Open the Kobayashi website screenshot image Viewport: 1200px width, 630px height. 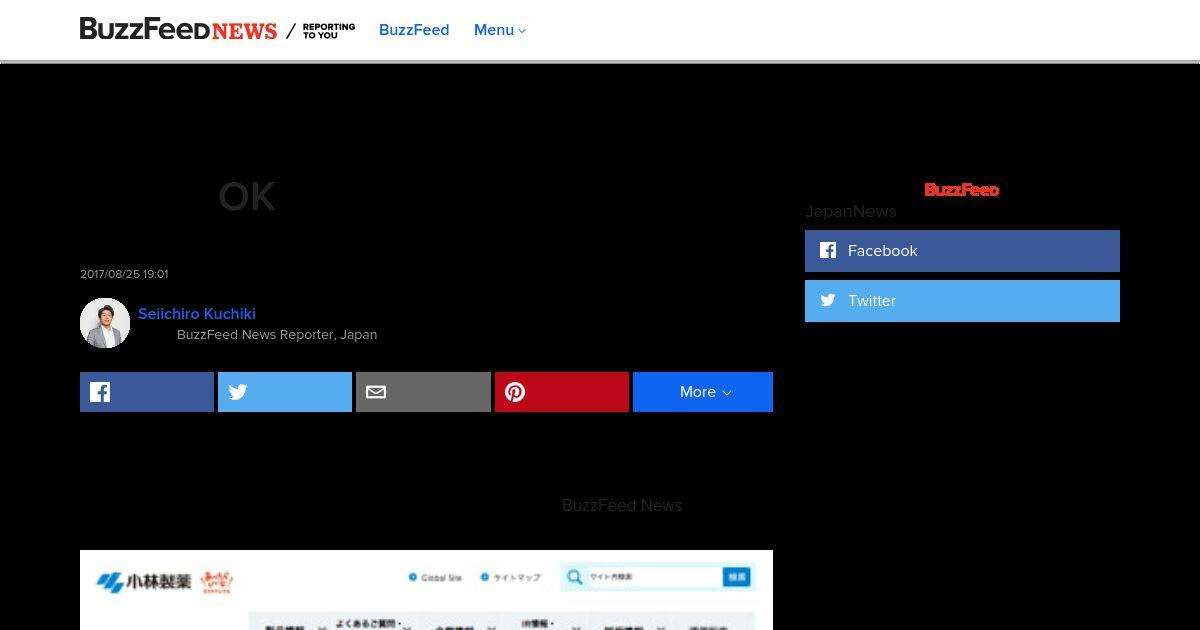(426, 590)
